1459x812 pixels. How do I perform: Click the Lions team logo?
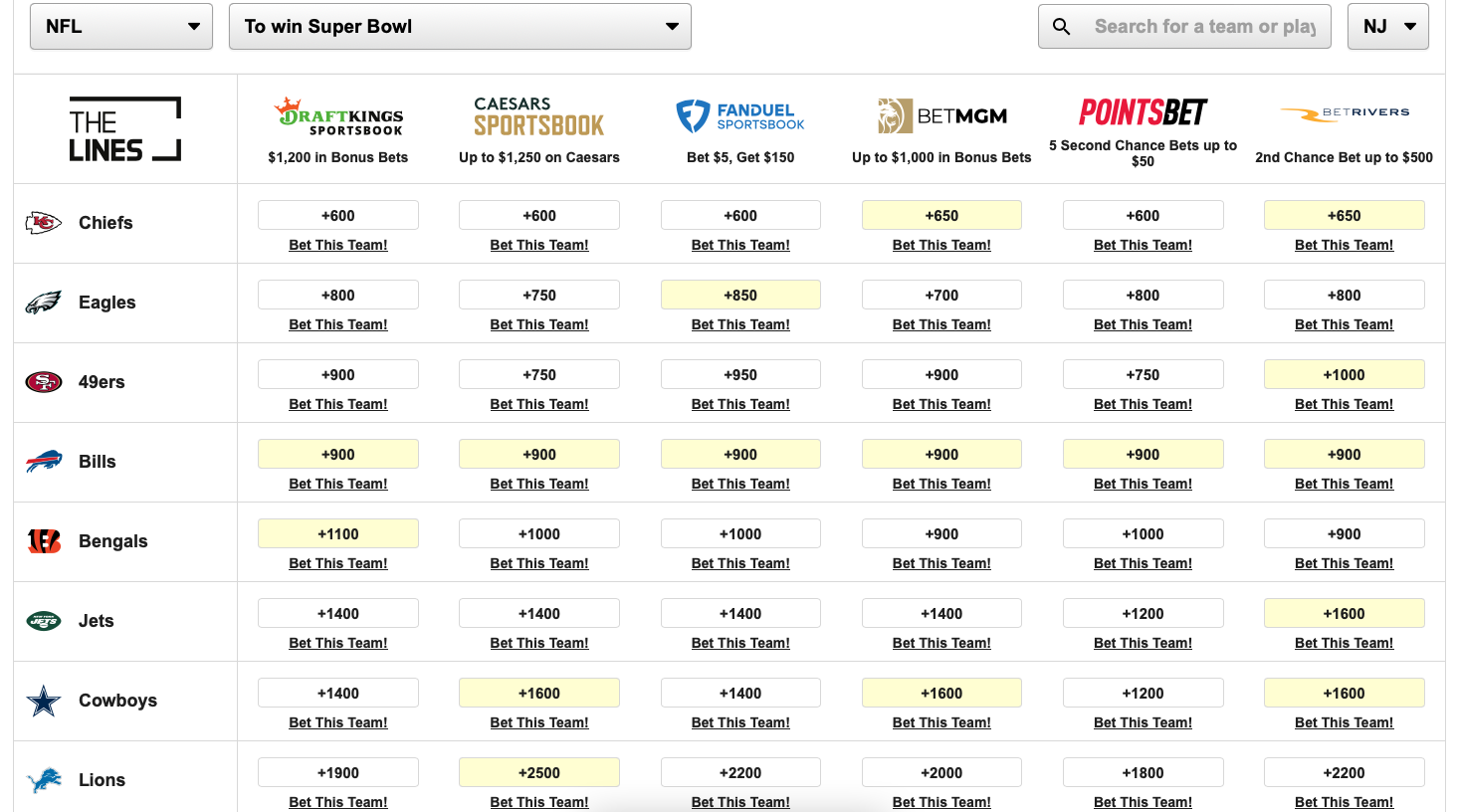point(44,780)
